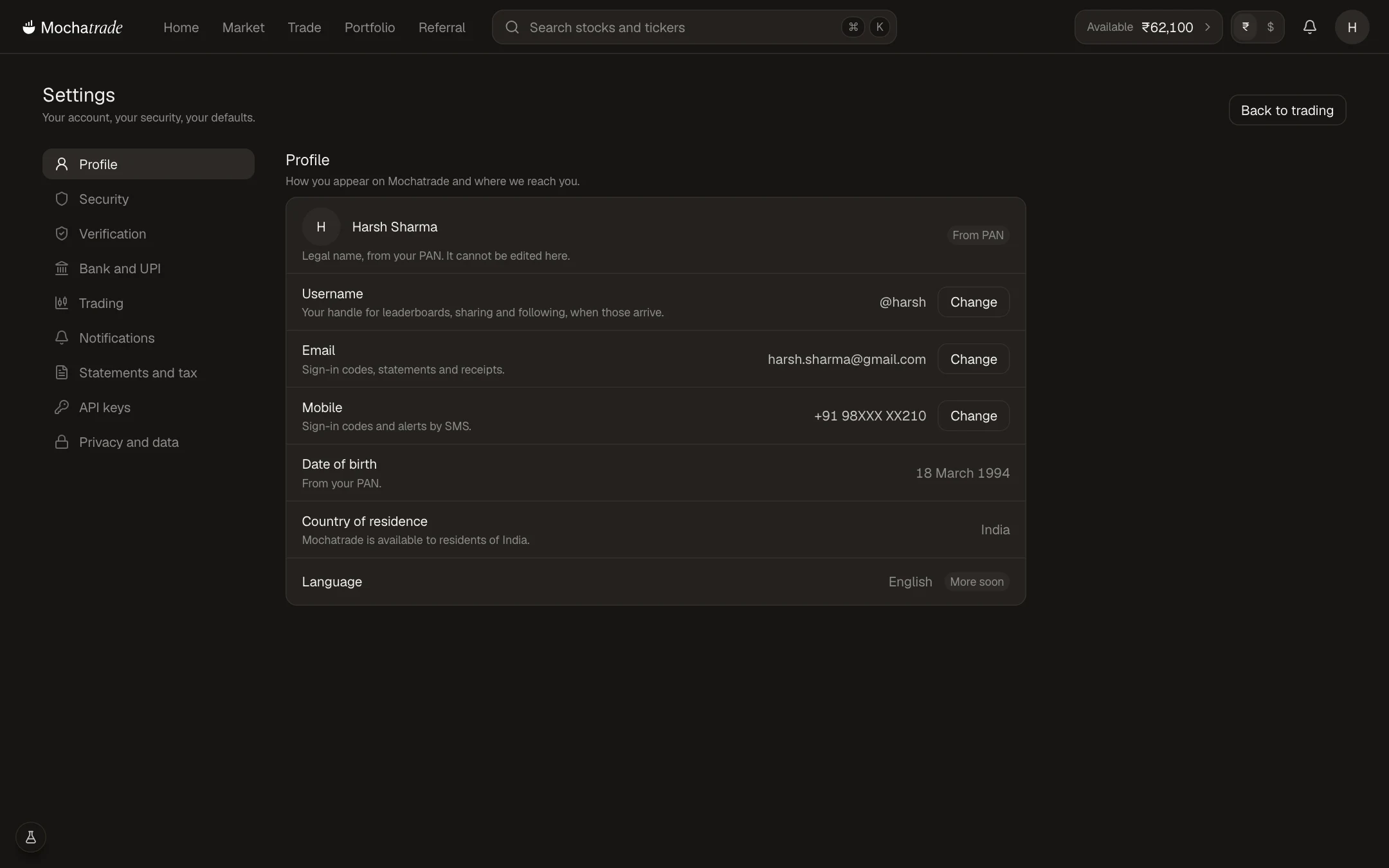Open the Portfolio tab
1389x868 pixels.
coord(370,27)
